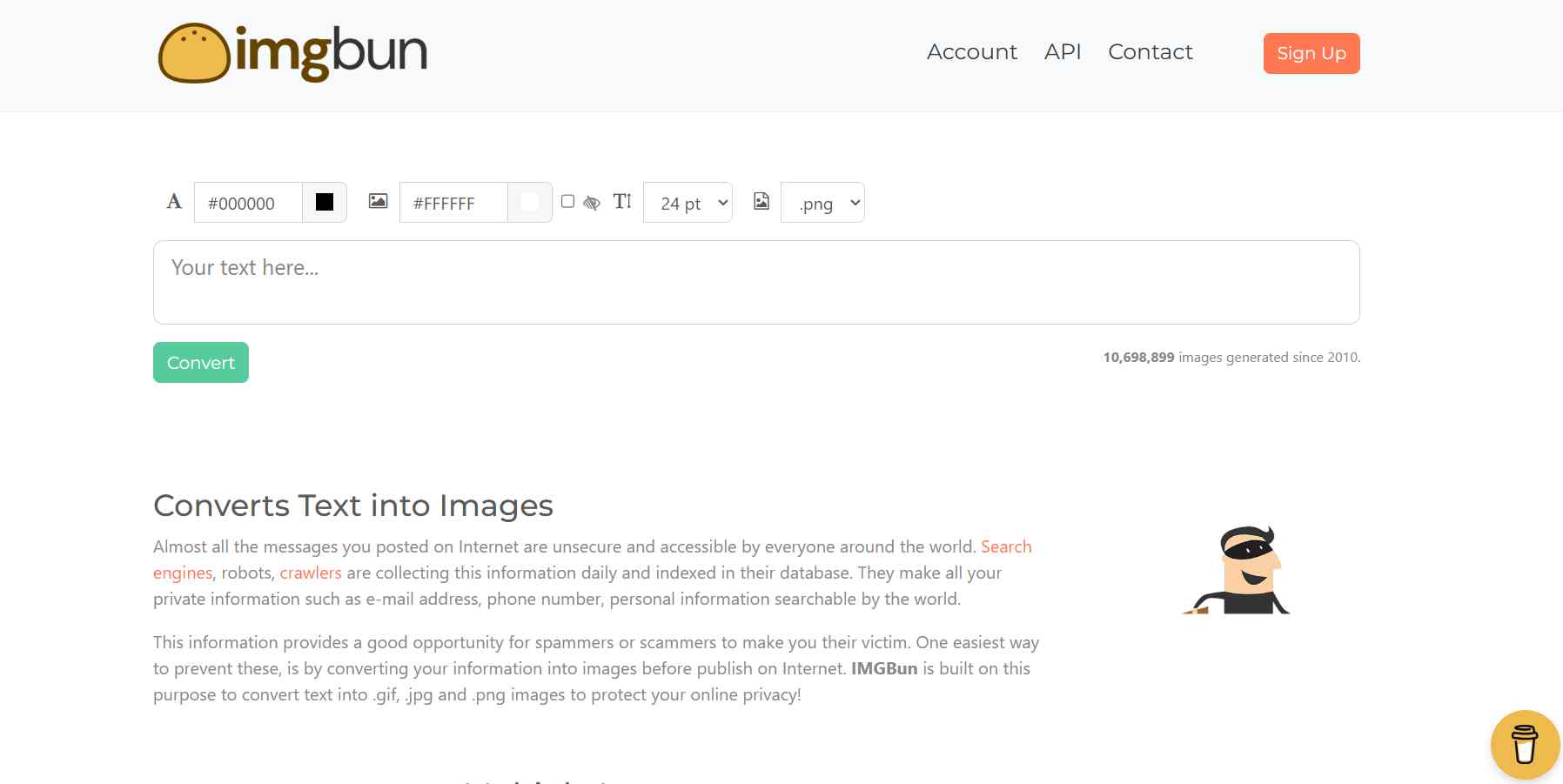The image size is (1563, 784).
Task: Open the .png format dropdown
Action: (x=822, y=203)
